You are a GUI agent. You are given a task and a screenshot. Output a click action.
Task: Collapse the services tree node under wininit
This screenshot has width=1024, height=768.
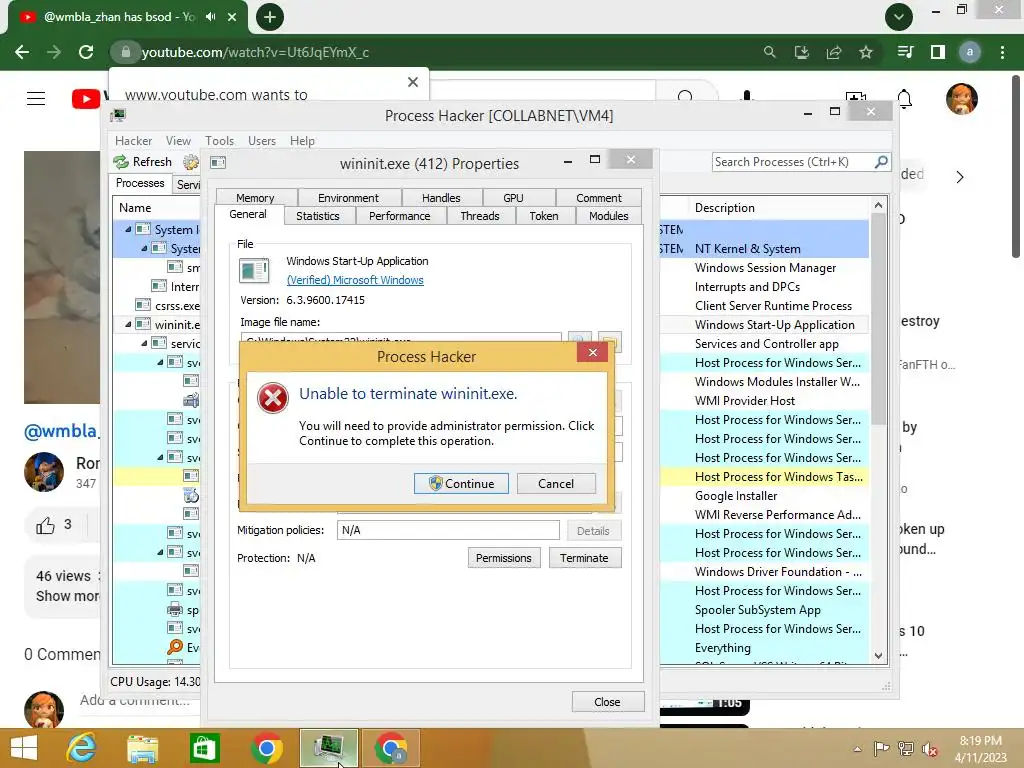[144, 344]
